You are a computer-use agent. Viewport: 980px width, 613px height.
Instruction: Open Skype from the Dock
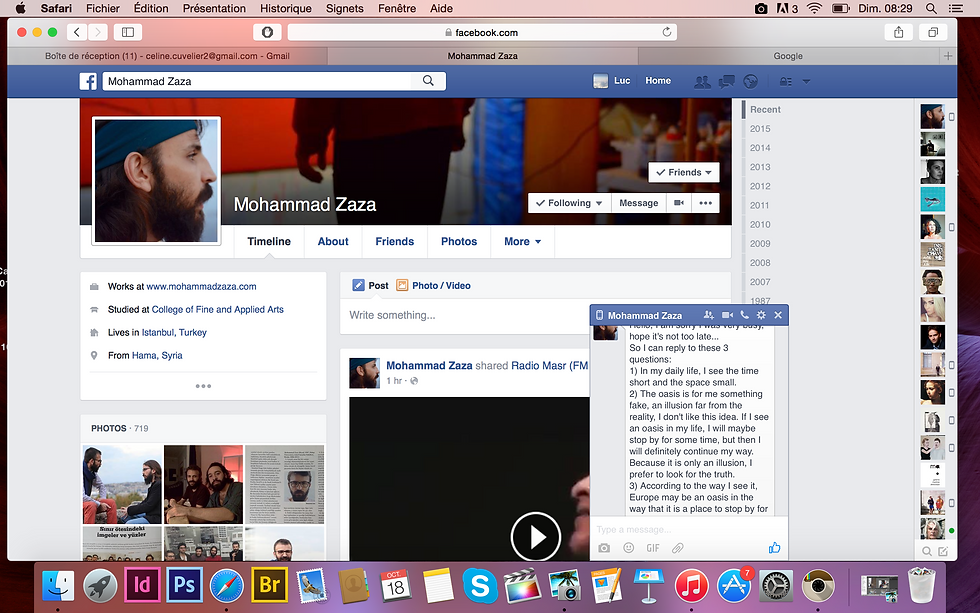480,585
